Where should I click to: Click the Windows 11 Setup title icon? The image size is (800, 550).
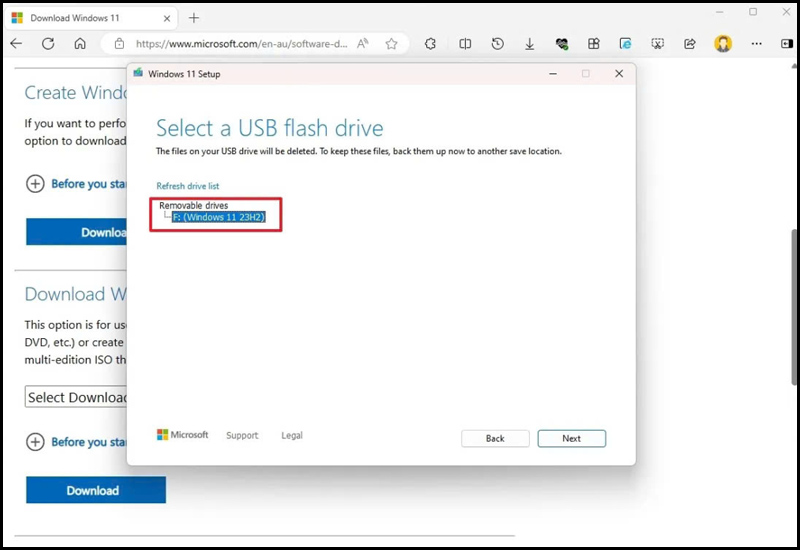coord(138,73)
